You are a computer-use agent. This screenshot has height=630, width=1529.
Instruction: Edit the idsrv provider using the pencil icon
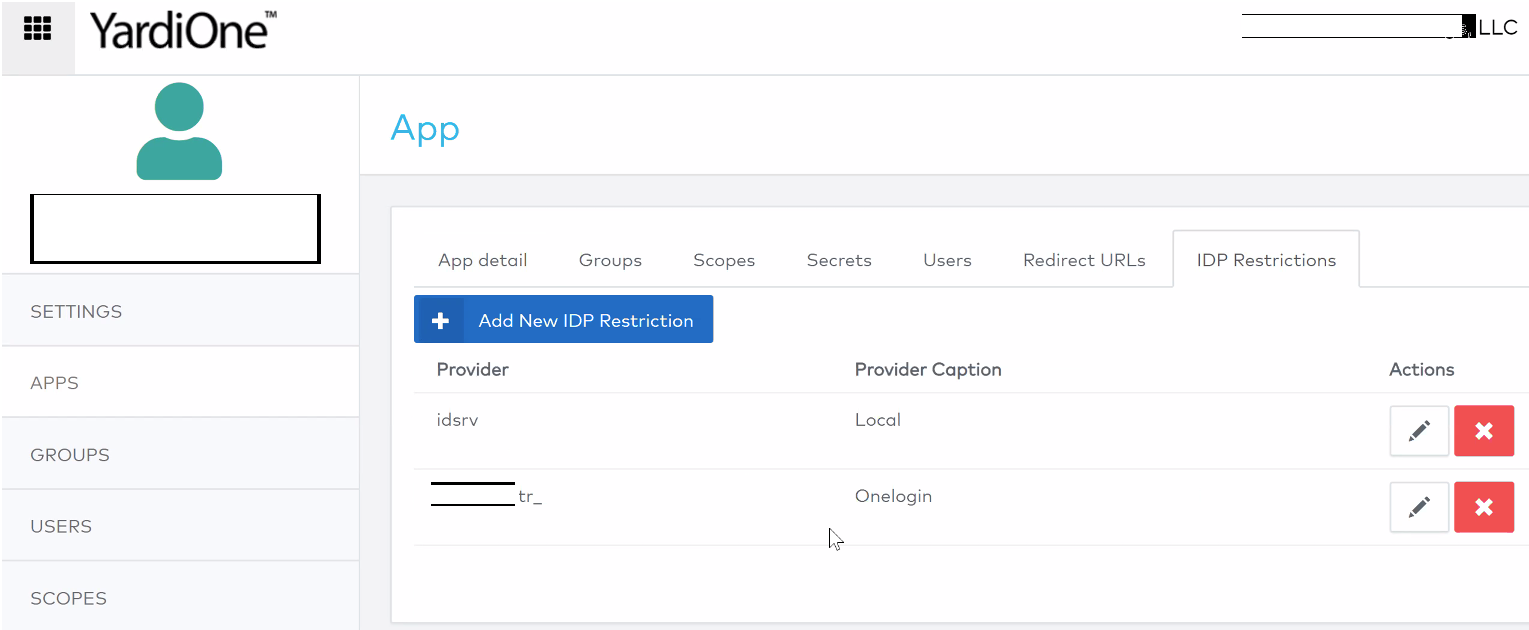pyautogui.click(x=1418, y=430)
